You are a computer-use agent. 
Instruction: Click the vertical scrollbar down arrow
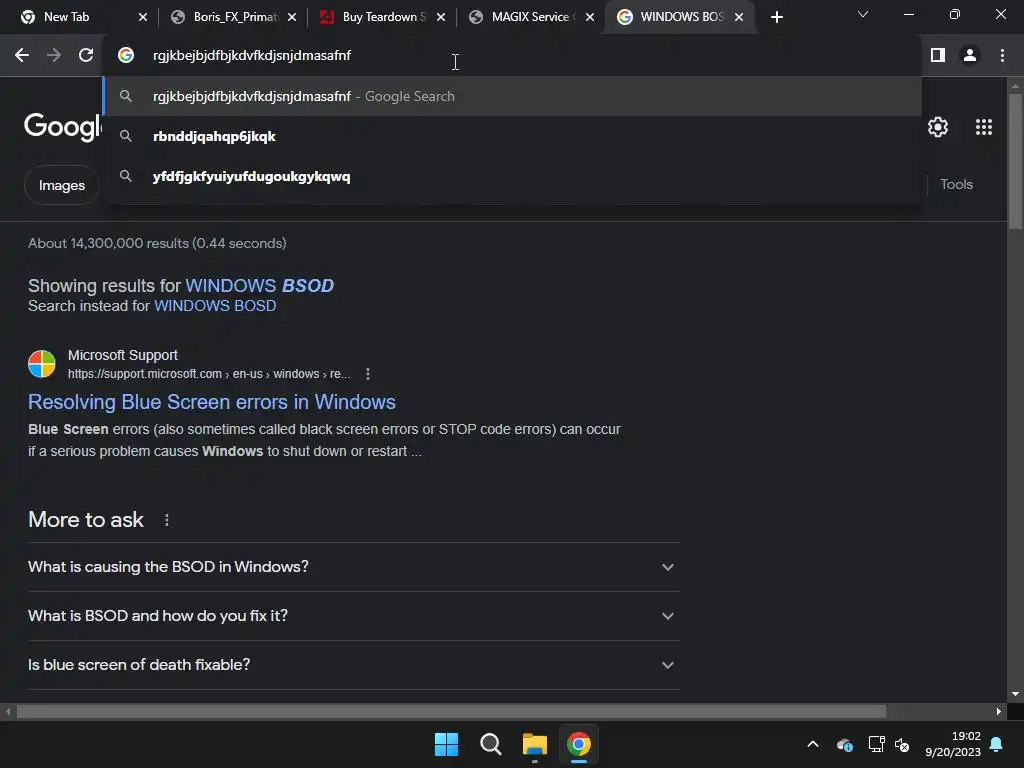(1015, 694)
